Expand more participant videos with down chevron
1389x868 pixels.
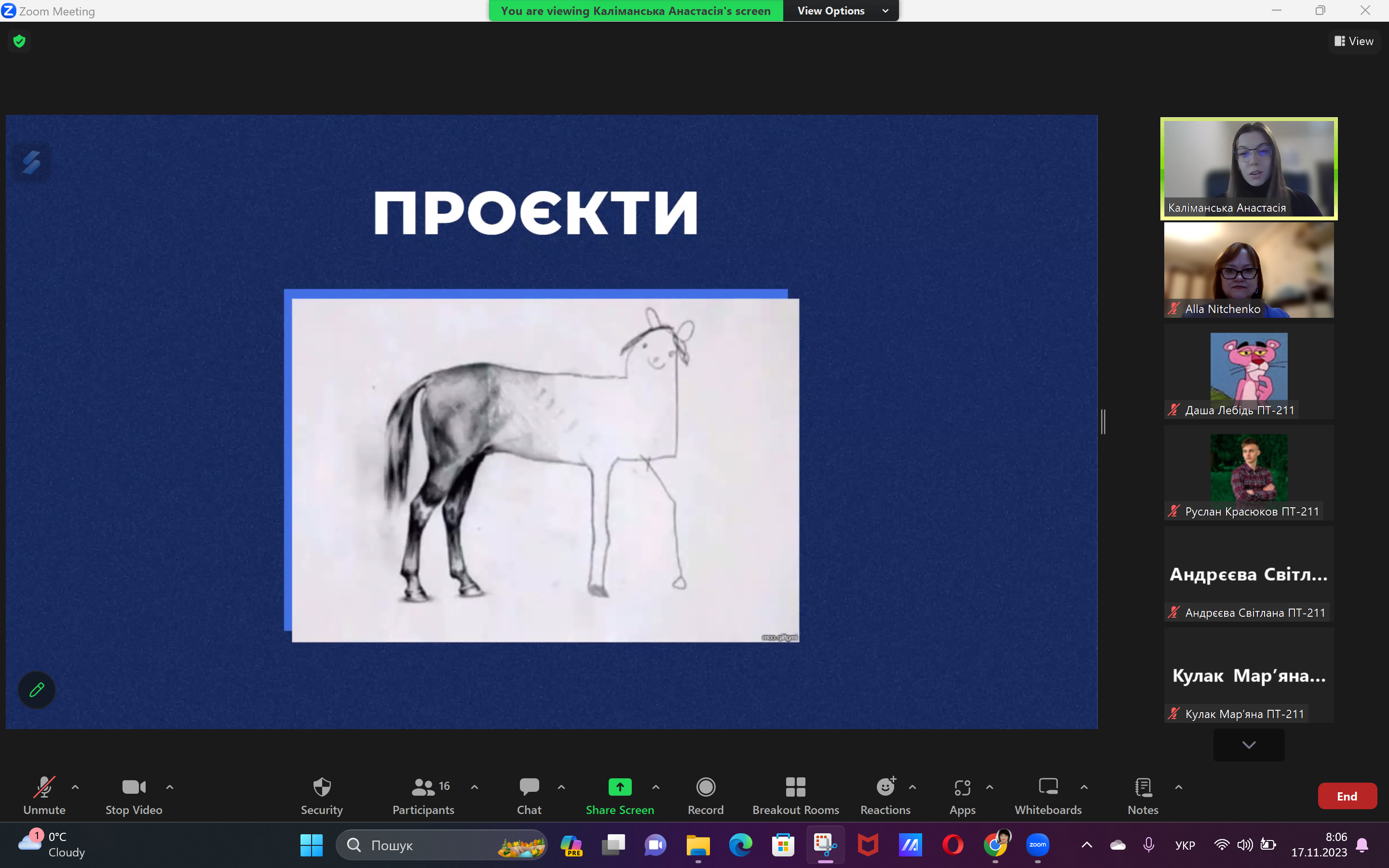pos(1248,745)
